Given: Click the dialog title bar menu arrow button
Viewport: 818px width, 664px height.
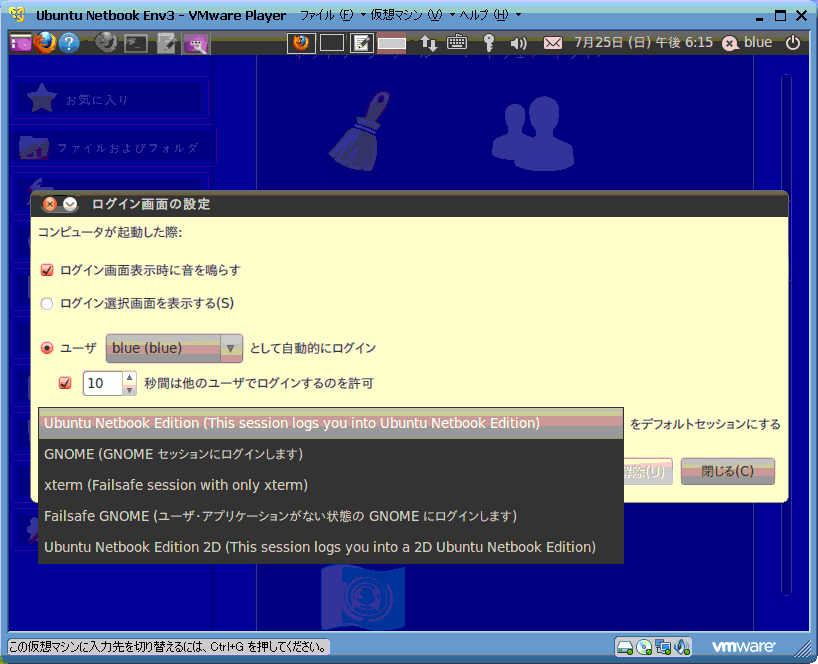Looking at the screenshot, I should (x=70, y=204).
